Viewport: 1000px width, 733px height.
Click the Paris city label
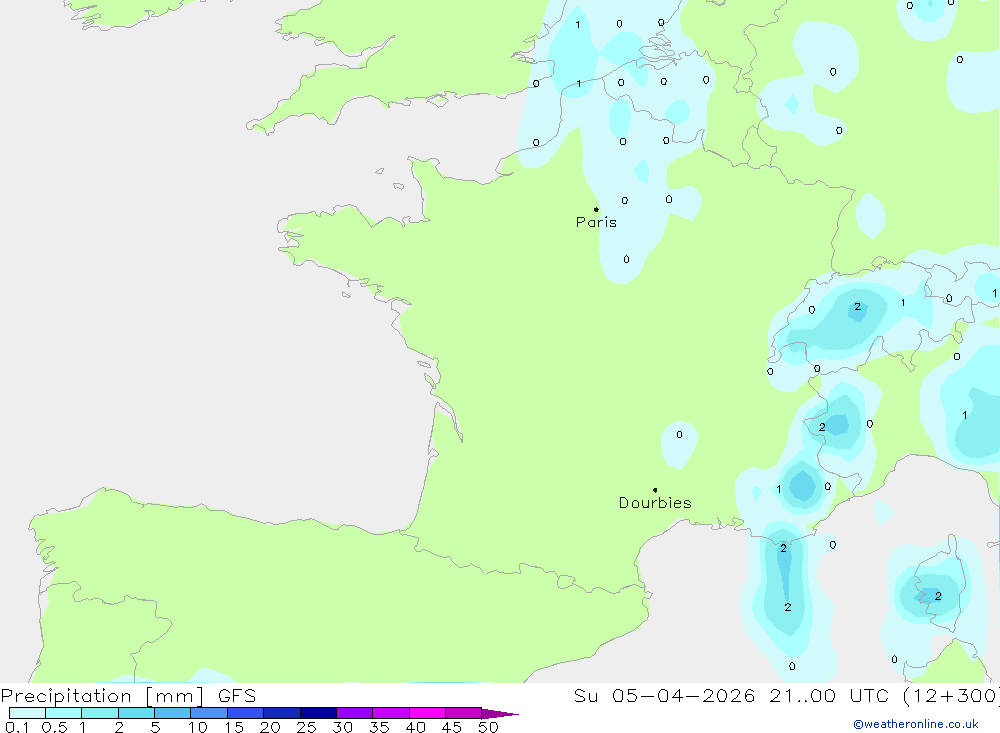click(x=596, y=222)
